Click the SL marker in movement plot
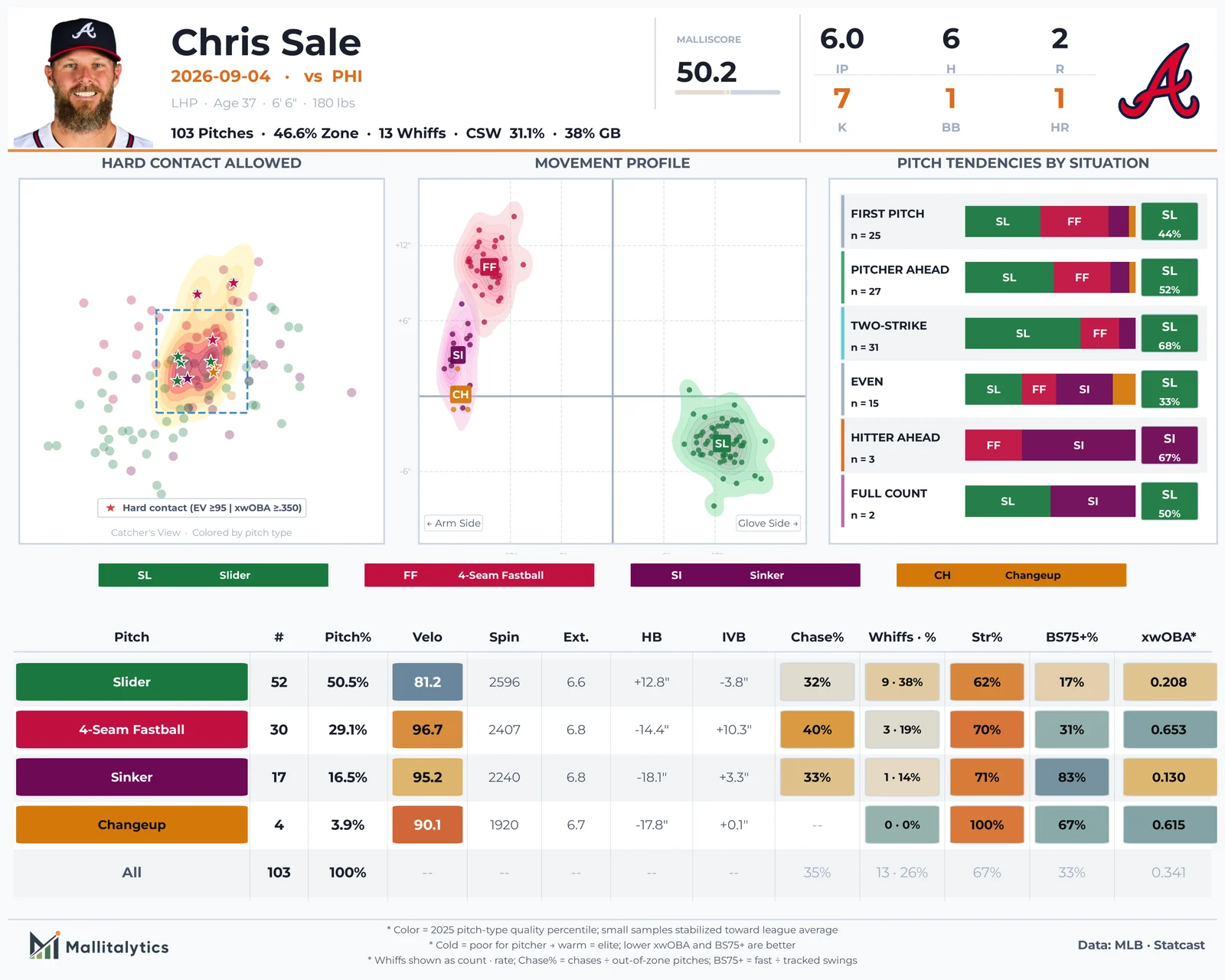Image resolution: width=1225 pixels, height=980 pixels. 721,443
